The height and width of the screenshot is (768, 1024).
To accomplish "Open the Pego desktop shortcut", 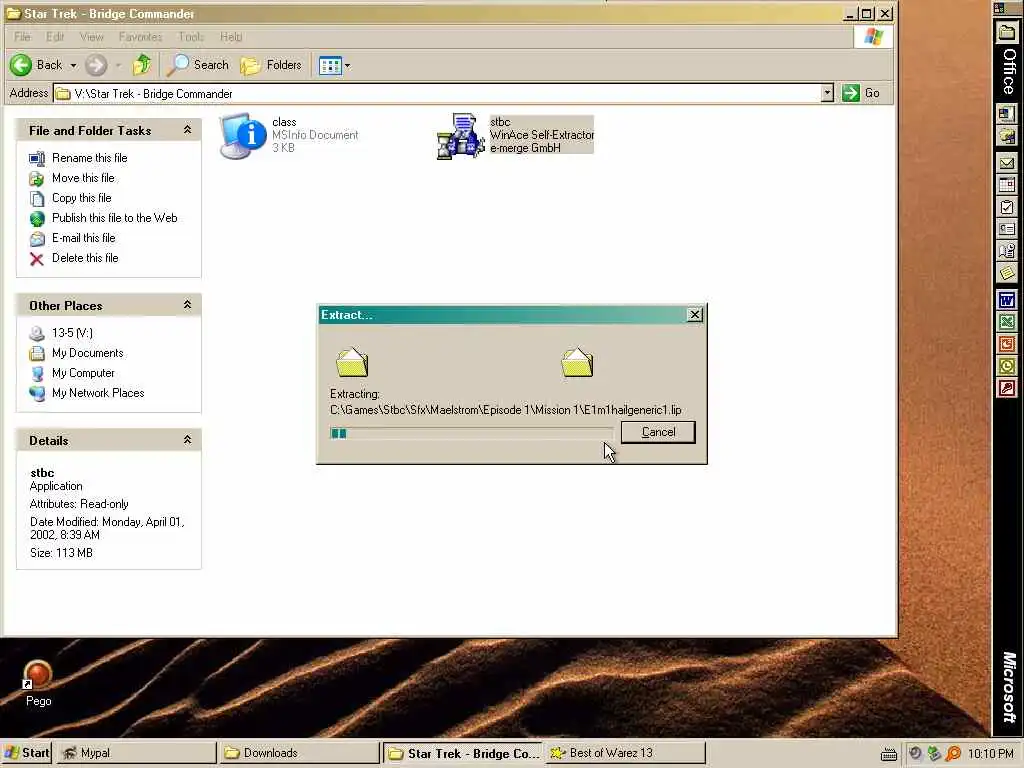I will pyautogui.click(x=38, y=684).
